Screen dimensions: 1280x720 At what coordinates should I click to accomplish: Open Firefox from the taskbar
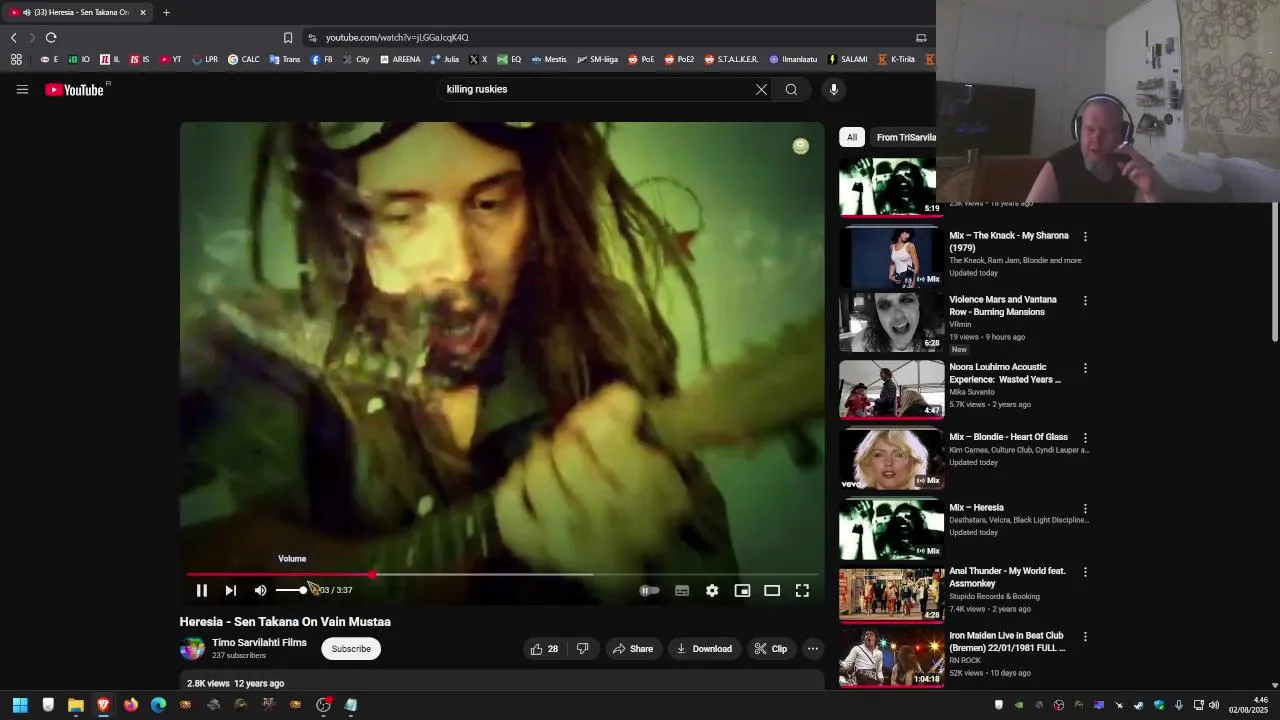click(x=130, y=705)
